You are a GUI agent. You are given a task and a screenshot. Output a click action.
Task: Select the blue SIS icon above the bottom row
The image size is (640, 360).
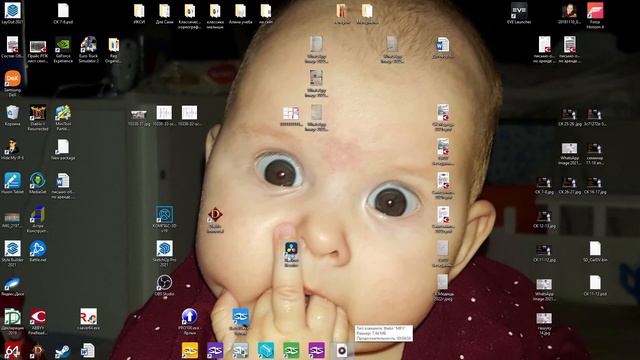pyautogui.click(x=240, y=317)
